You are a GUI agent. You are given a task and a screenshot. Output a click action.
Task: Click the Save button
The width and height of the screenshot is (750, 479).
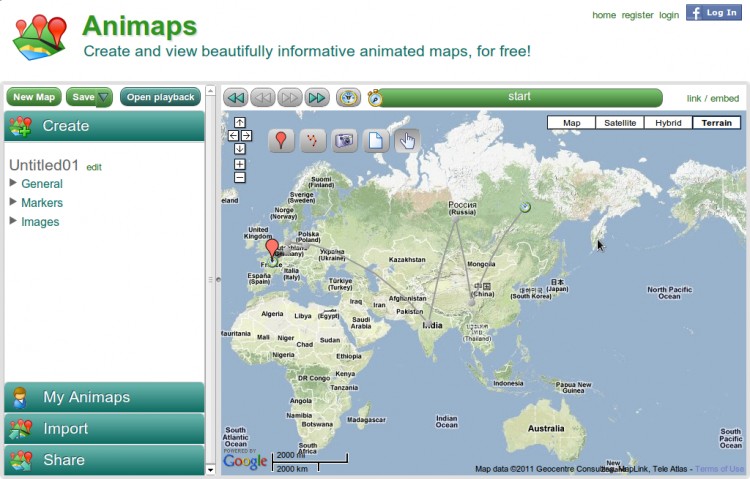coord(83,97)
